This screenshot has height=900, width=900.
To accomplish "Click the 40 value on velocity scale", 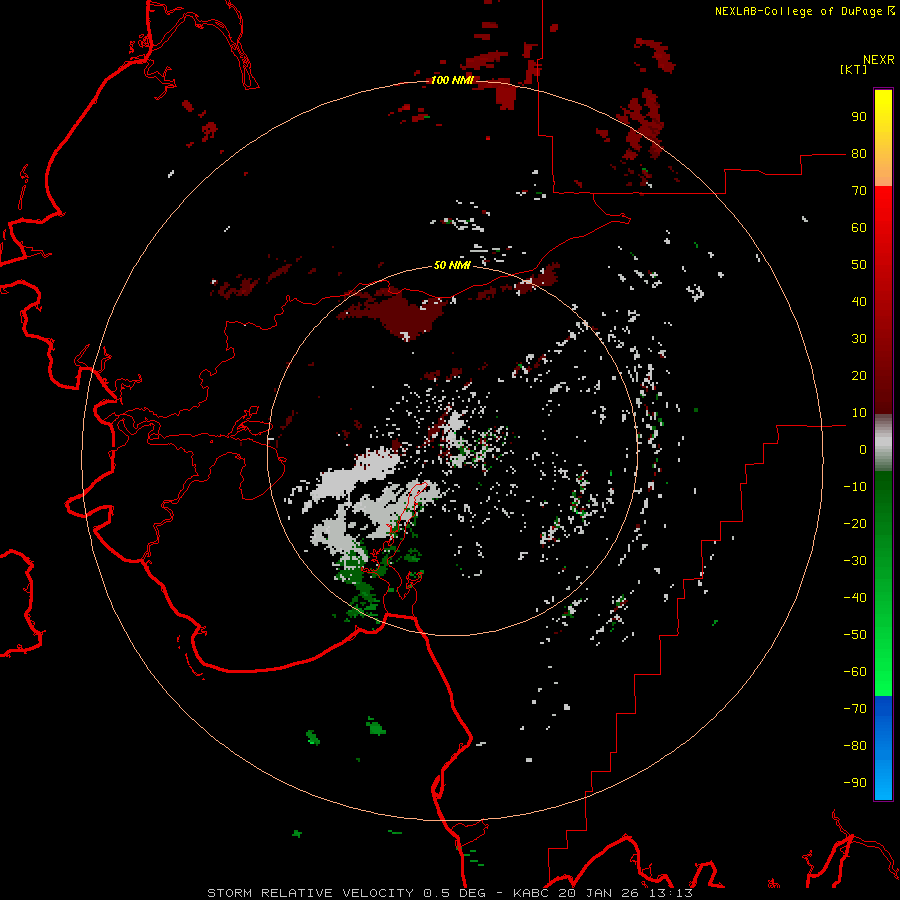I will tap(859, 302).
